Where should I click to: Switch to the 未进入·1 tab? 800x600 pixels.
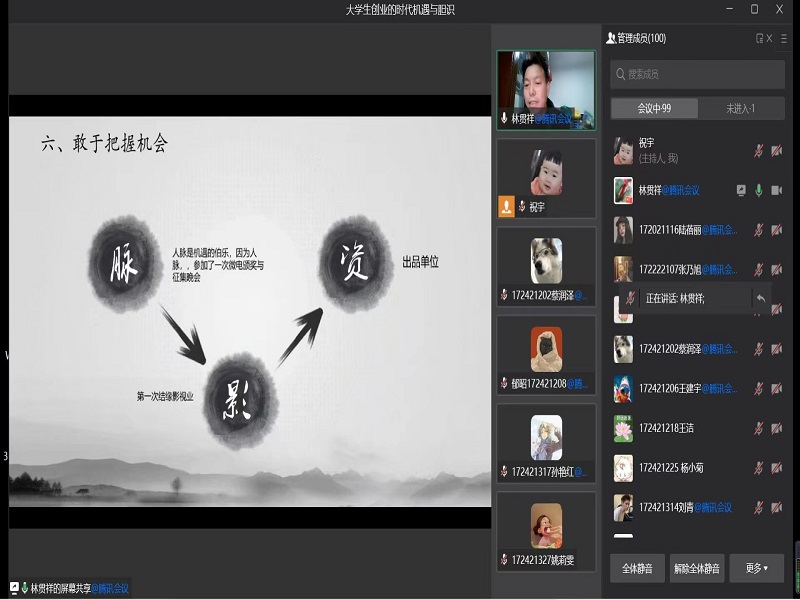click(x=741, y=108)
